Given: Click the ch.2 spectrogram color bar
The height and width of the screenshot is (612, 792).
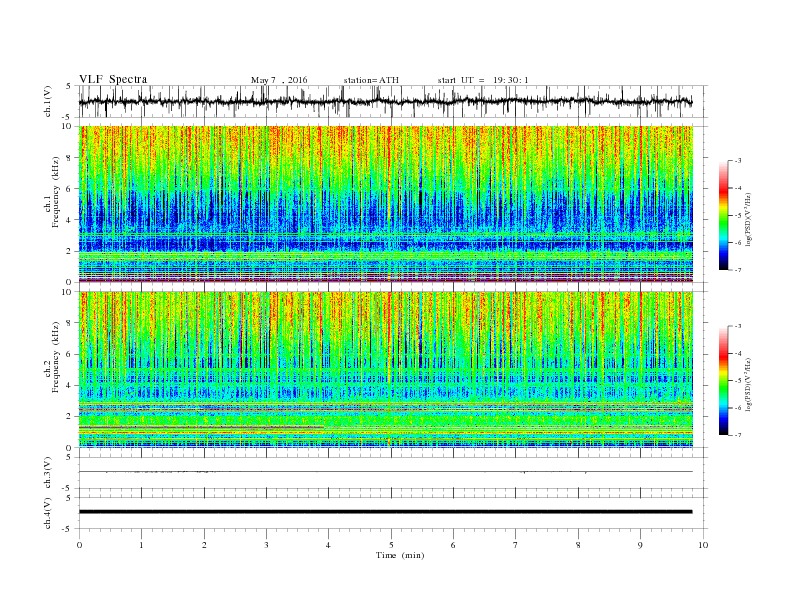Looking at the screenshot, I should click(x=724, y=381).
